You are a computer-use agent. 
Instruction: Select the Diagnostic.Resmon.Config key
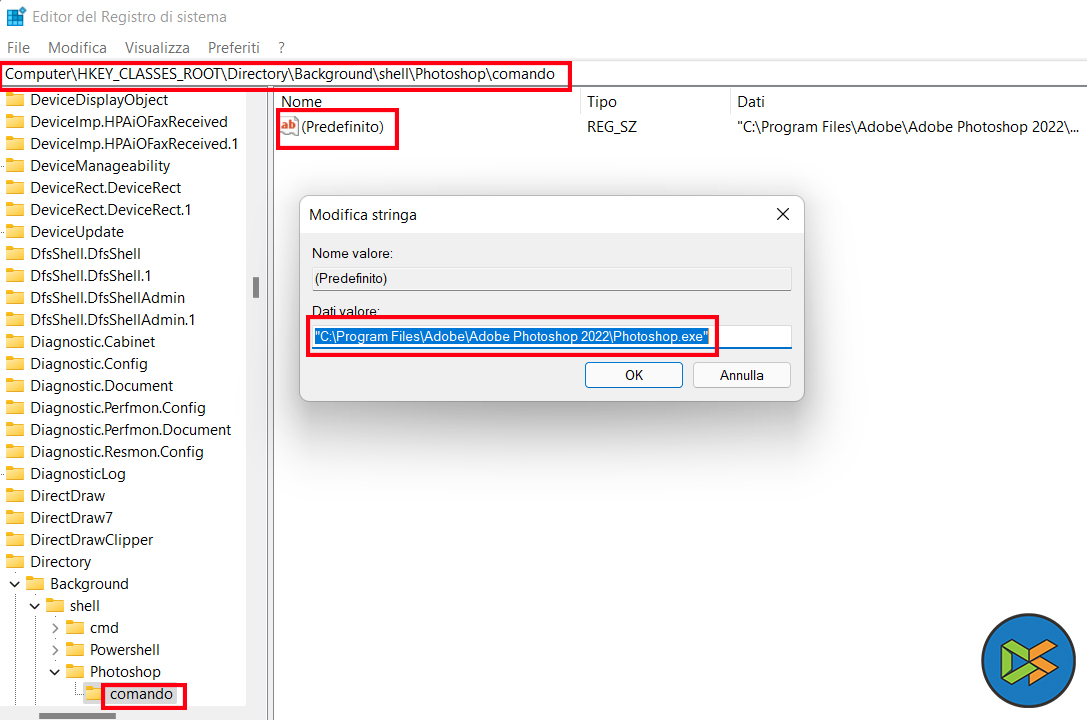[116, 452]
